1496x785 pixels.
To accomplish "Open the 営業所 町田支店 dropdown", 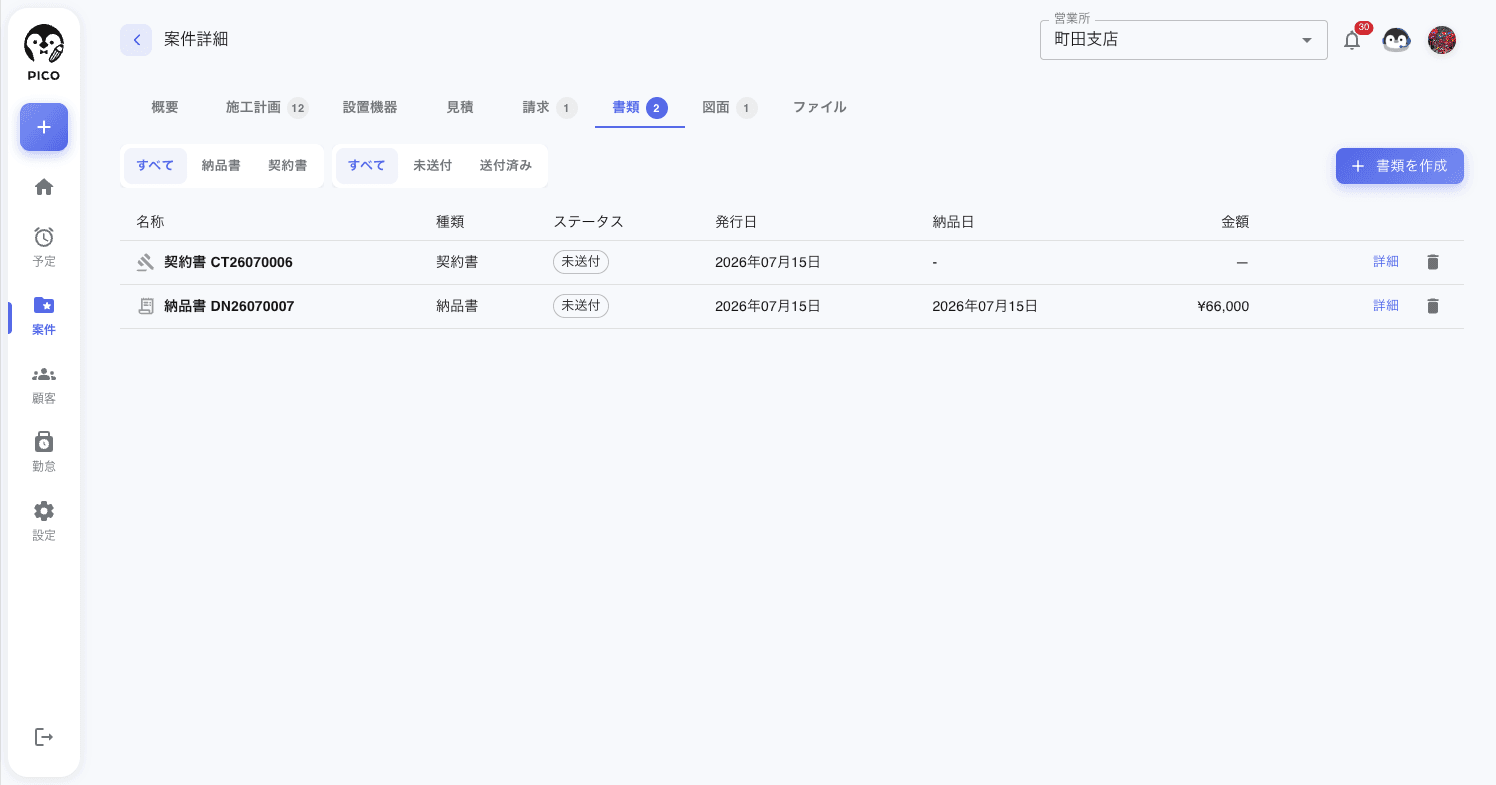I will coord(1184,40).
